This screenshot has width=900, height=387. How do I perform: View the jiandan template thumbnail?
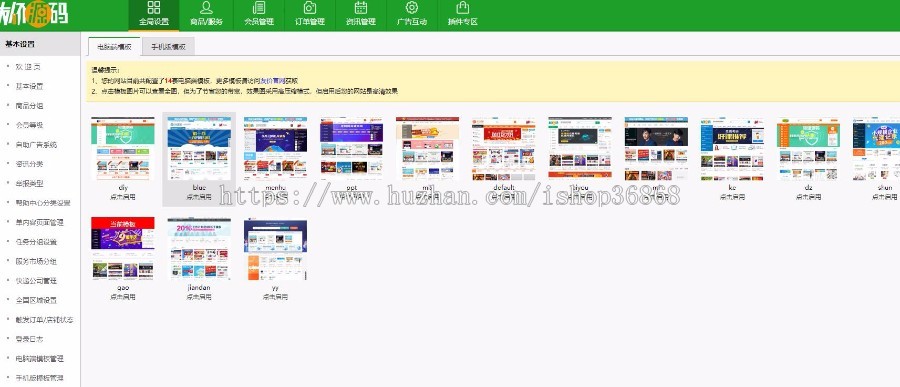click(x=199, y=249)
